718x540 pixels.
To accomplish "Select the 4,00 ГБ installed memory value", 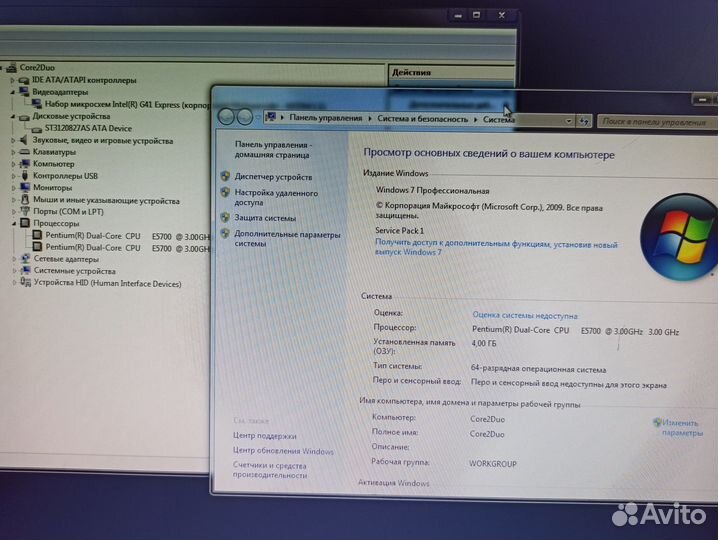I will [484, 344].
